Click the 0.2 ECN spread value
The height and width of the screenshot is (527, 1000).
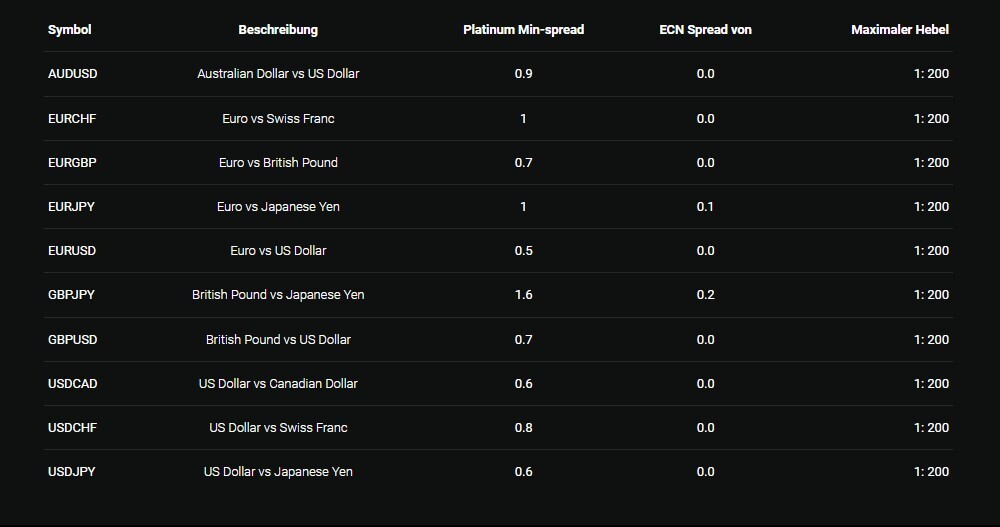(x=705, y=295)
